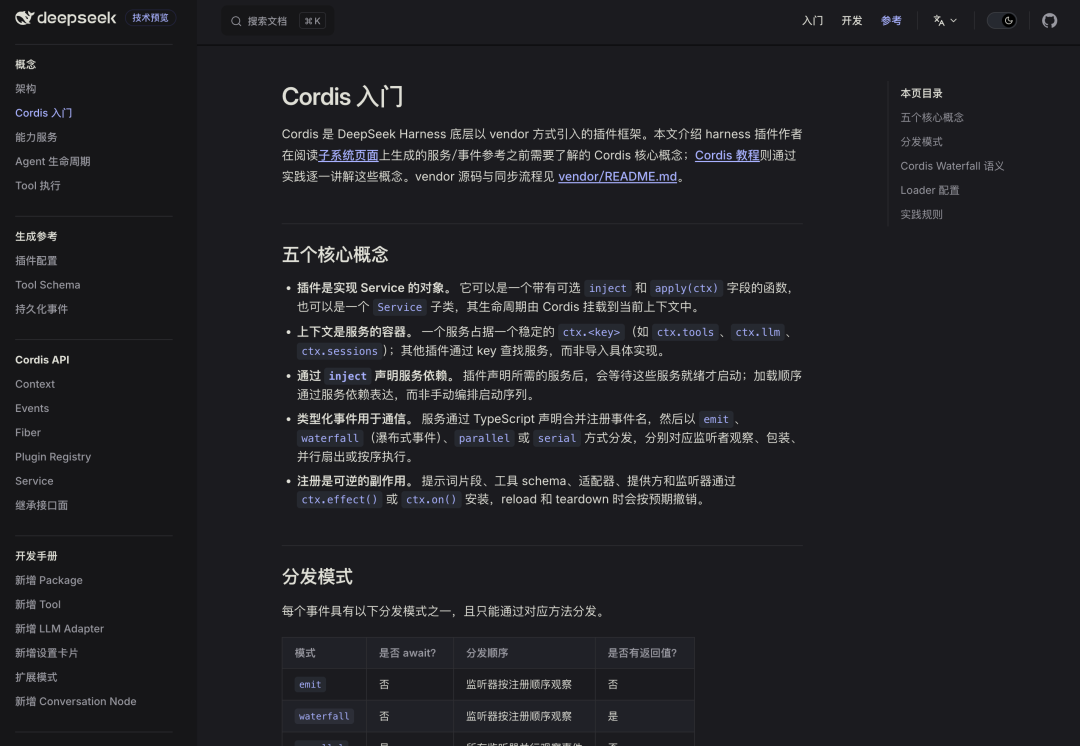Viewport: 1080px width, 746px height.
Task: Toggle the dark mode switch
Action: [1001, 21]
